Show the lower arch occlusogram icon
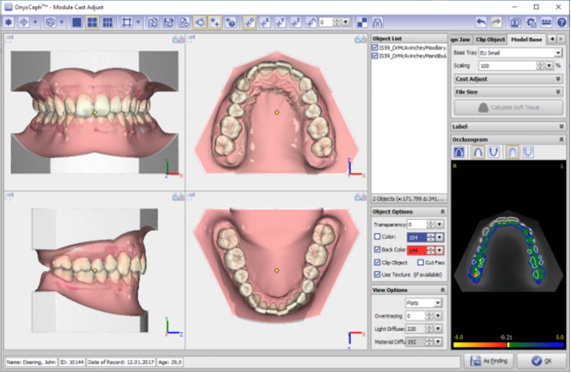571x373 pixels. 493,152
